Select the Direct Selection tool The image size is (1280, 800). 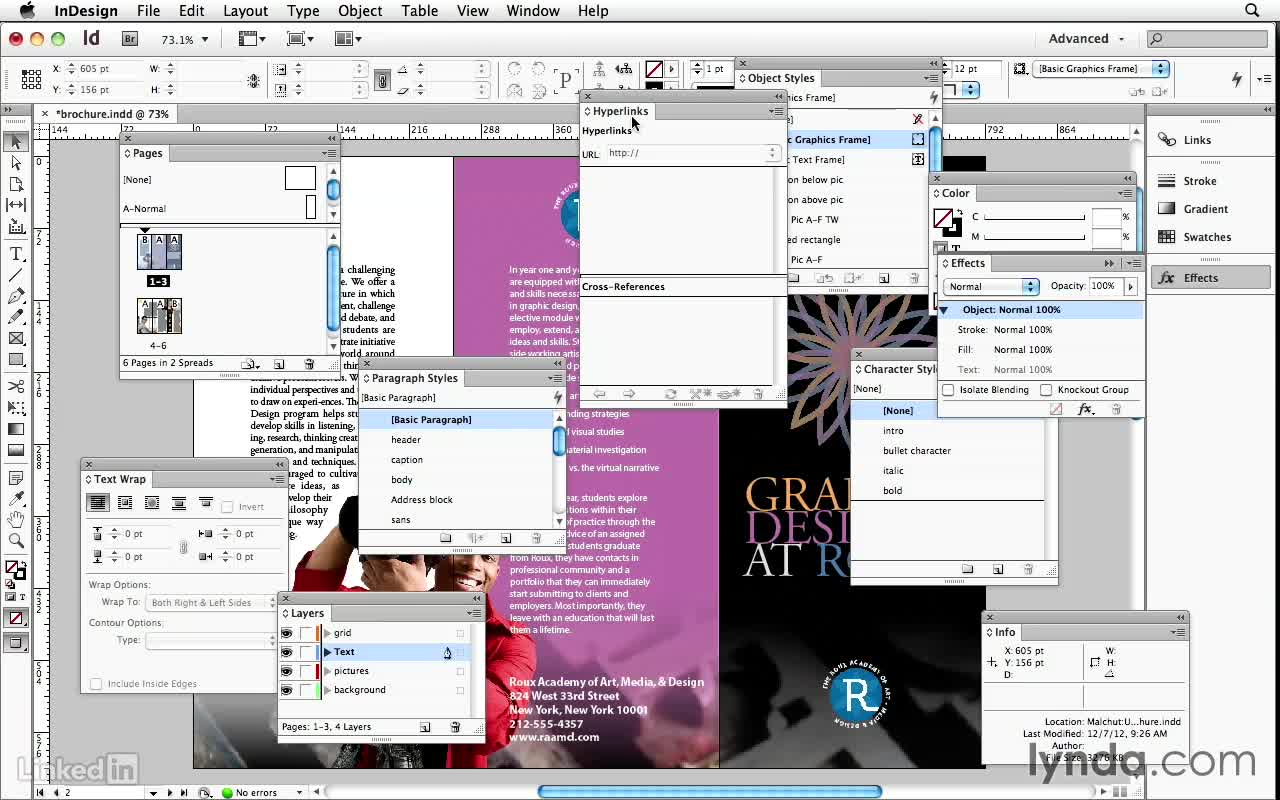tap(16, 163)
